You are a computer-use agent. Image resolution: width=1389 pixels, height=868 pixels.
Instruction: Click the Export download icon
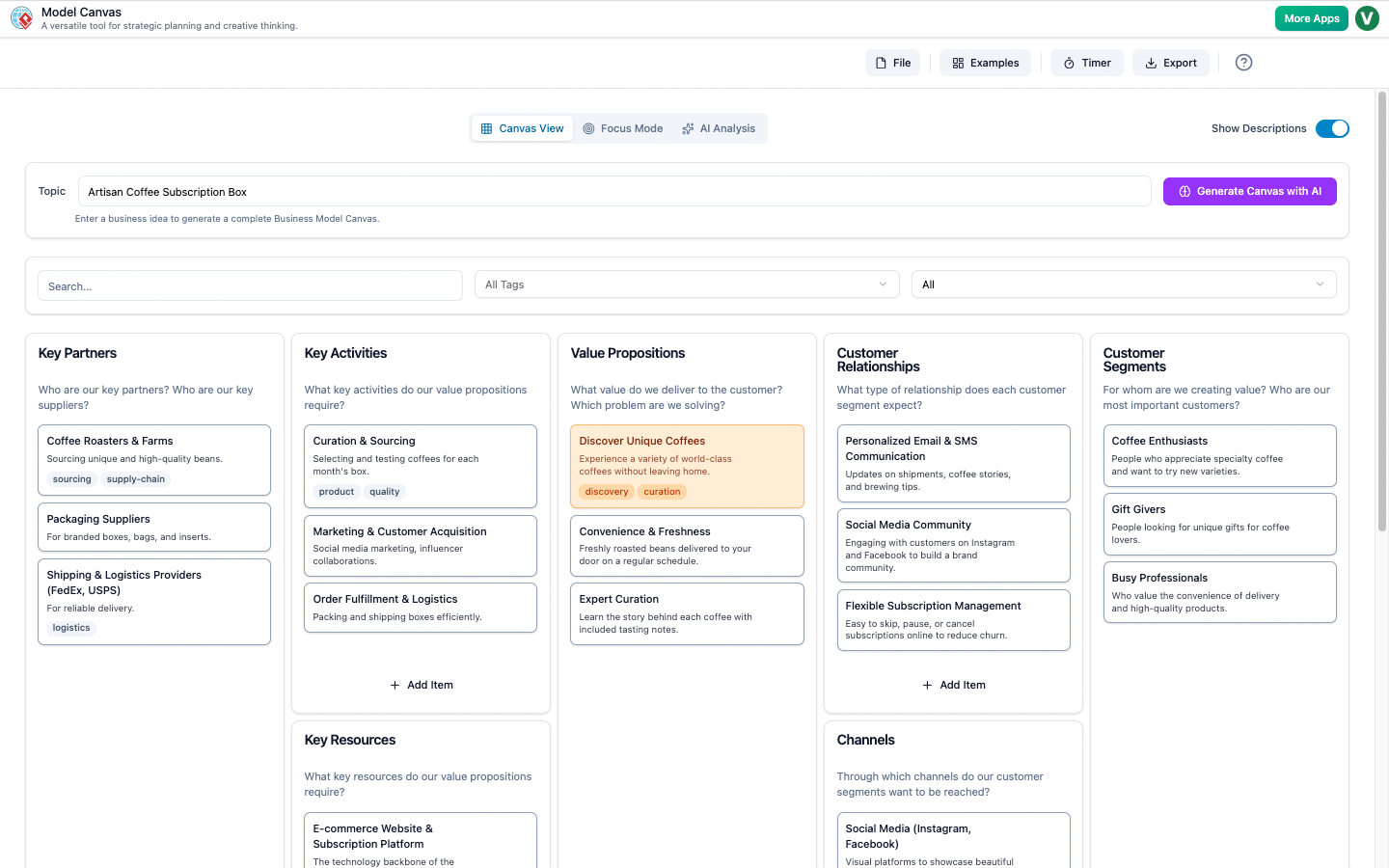click(1150, 62)
